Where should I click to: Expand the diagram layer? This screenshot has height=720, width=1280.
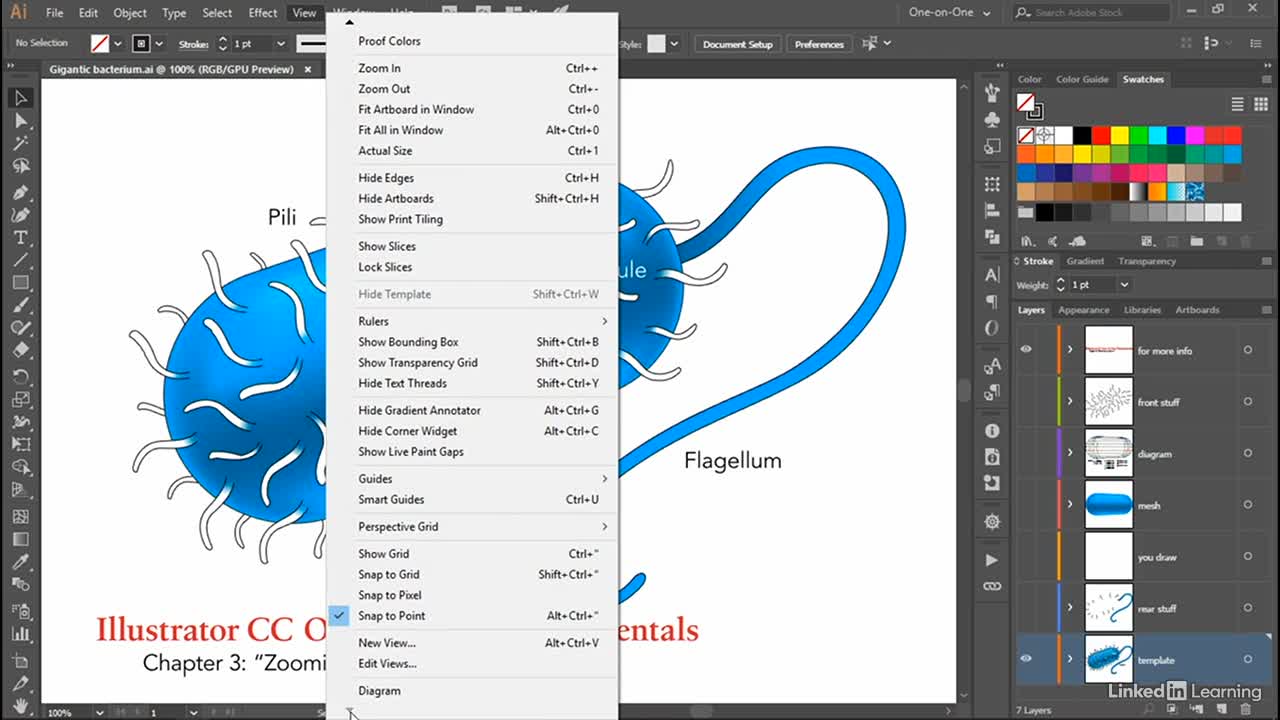(x=1070, y=453)
